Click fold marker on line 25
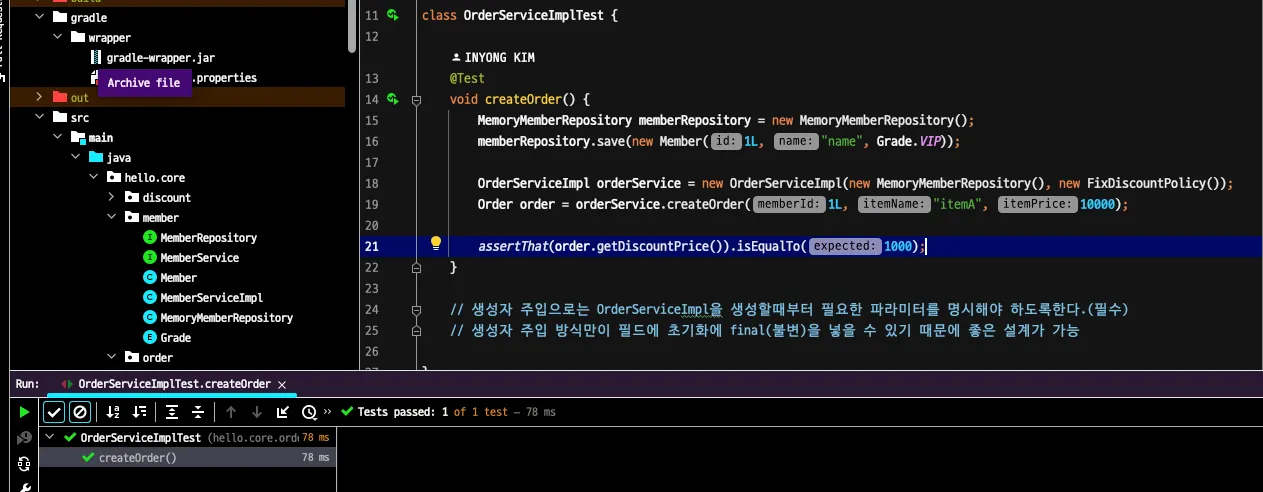Screen dimensions: 1263x492 coord(416,330)
